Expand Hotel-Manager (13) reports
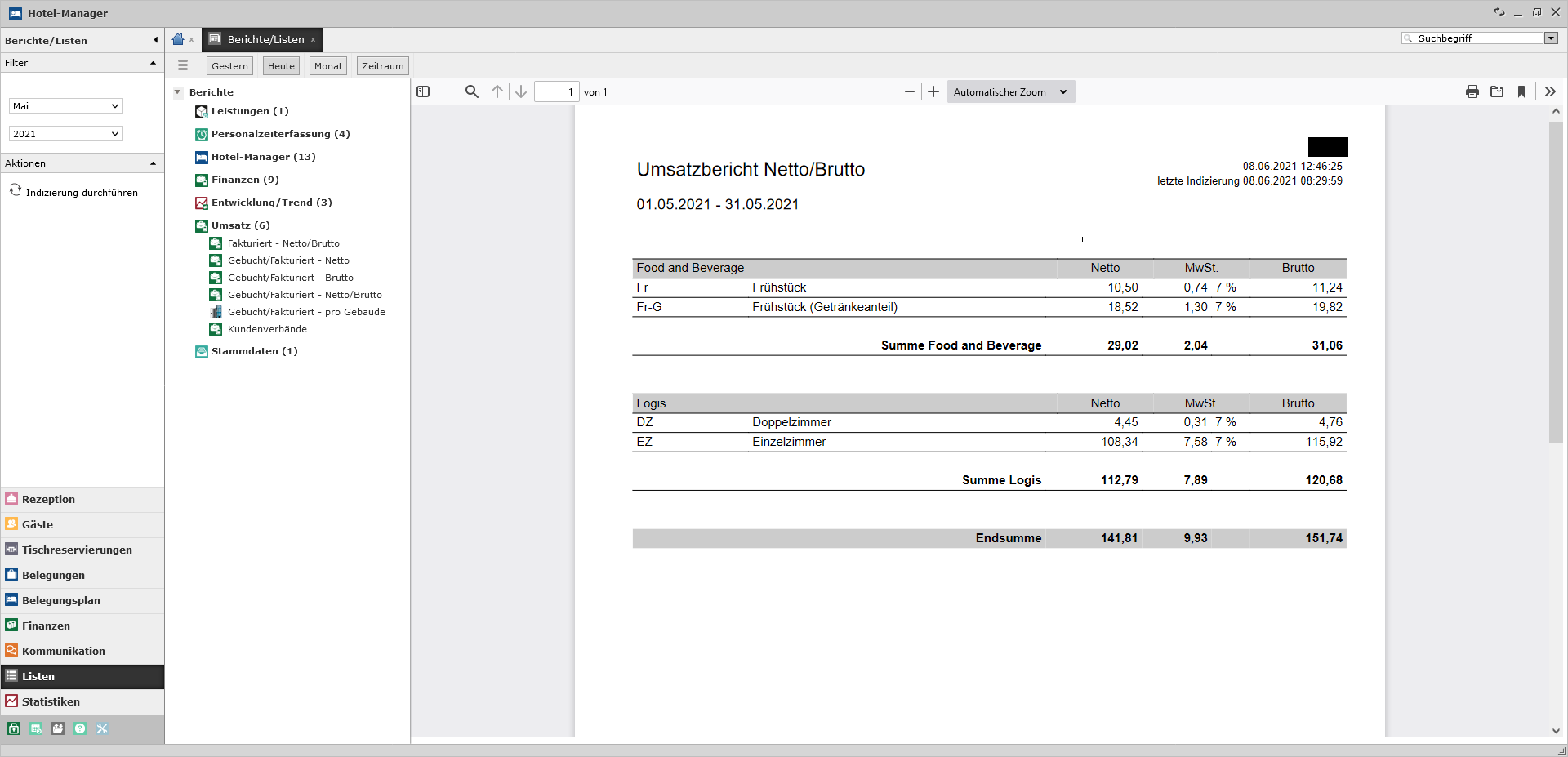This screenshot has height=757, width=1568. (x=263, y=157)
